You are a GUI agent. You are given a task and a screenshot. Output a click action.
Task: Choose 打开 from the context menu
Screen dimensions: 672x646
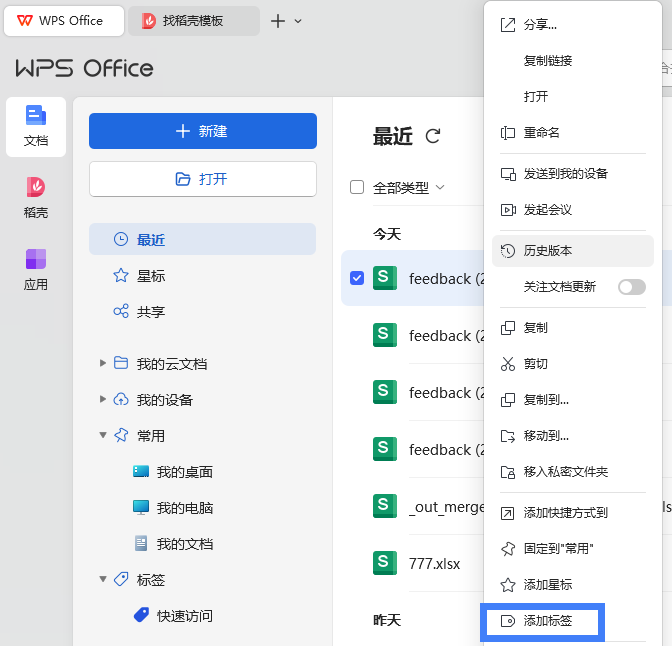[573, 96]
